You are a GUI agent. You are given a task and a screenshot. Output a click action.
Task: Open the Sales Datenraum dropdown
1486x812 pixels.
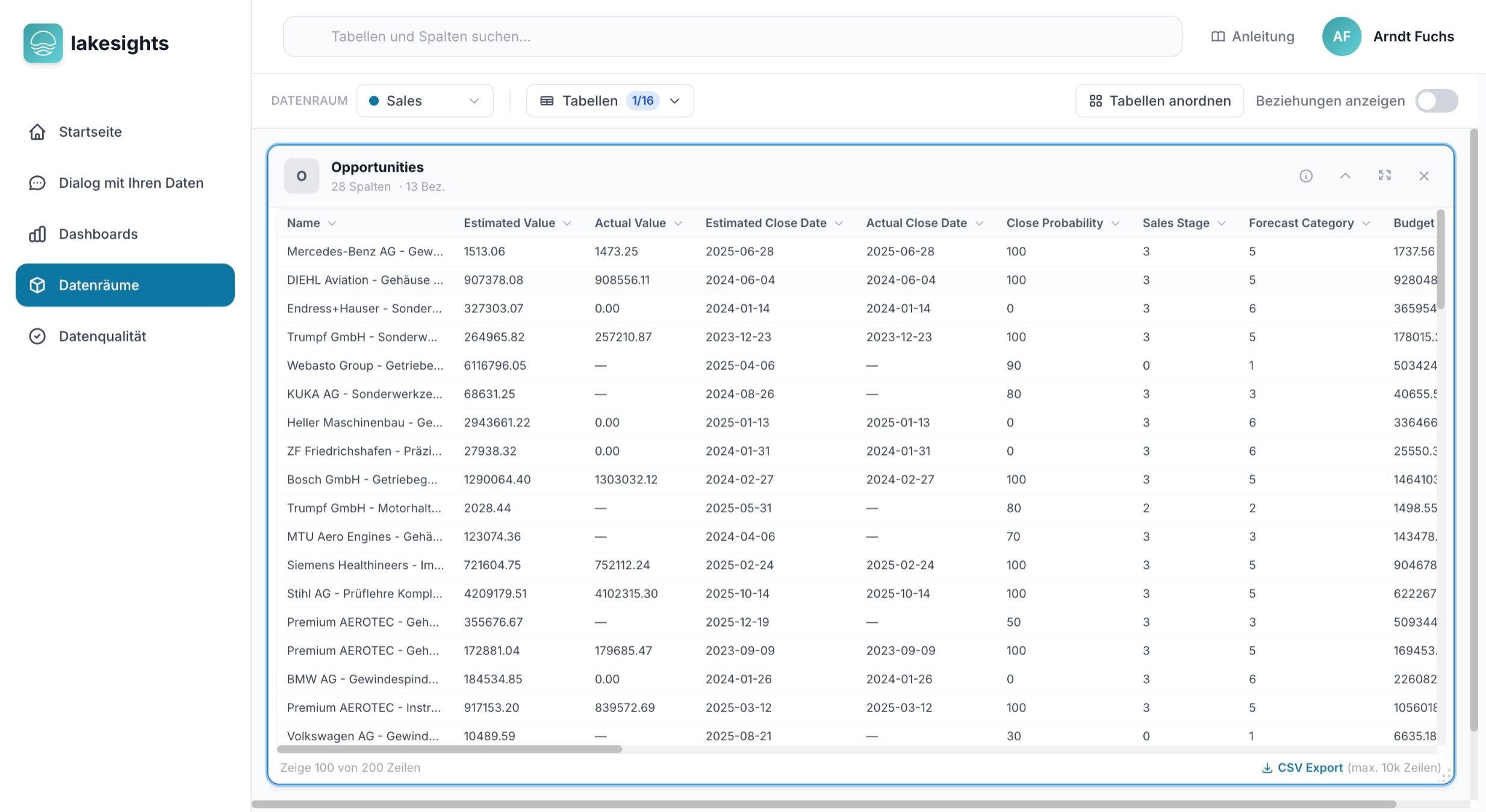point(424,101)
